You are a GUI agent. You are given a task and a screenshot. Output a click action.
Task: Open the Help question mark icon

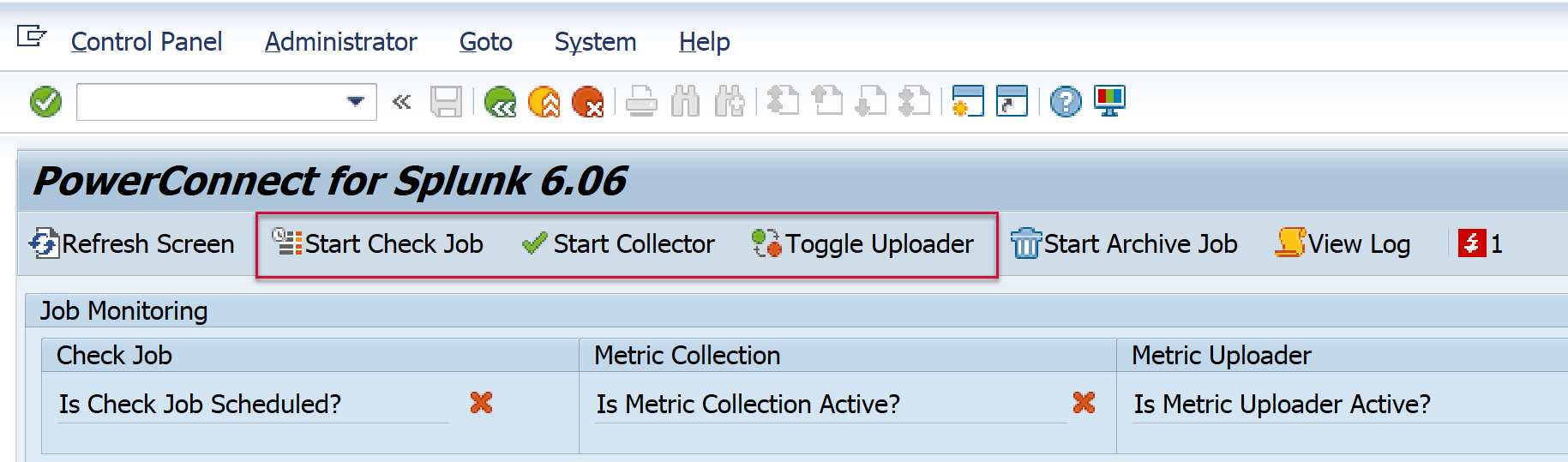(1066, 102)
